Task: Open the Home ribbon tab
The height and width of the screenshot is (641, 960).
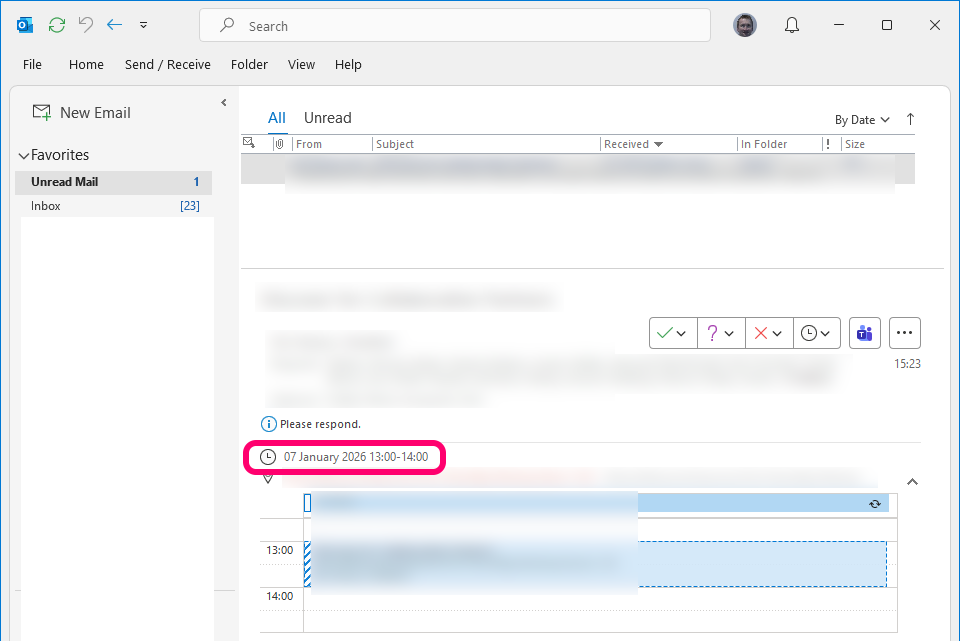Action: tap(86, 64)
